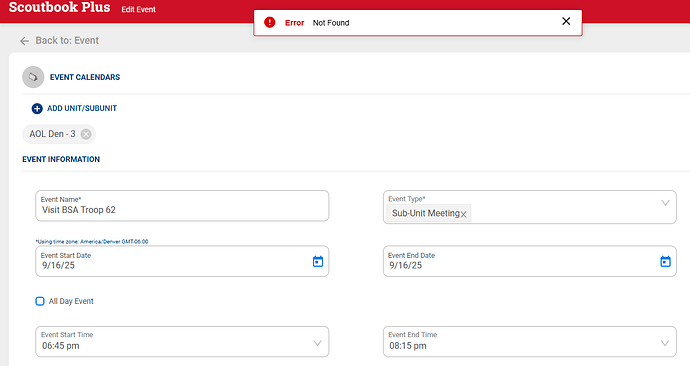Click the plus icon for Add Unit/Subunit
Viewport: 690px width, 366px height.
37,108
